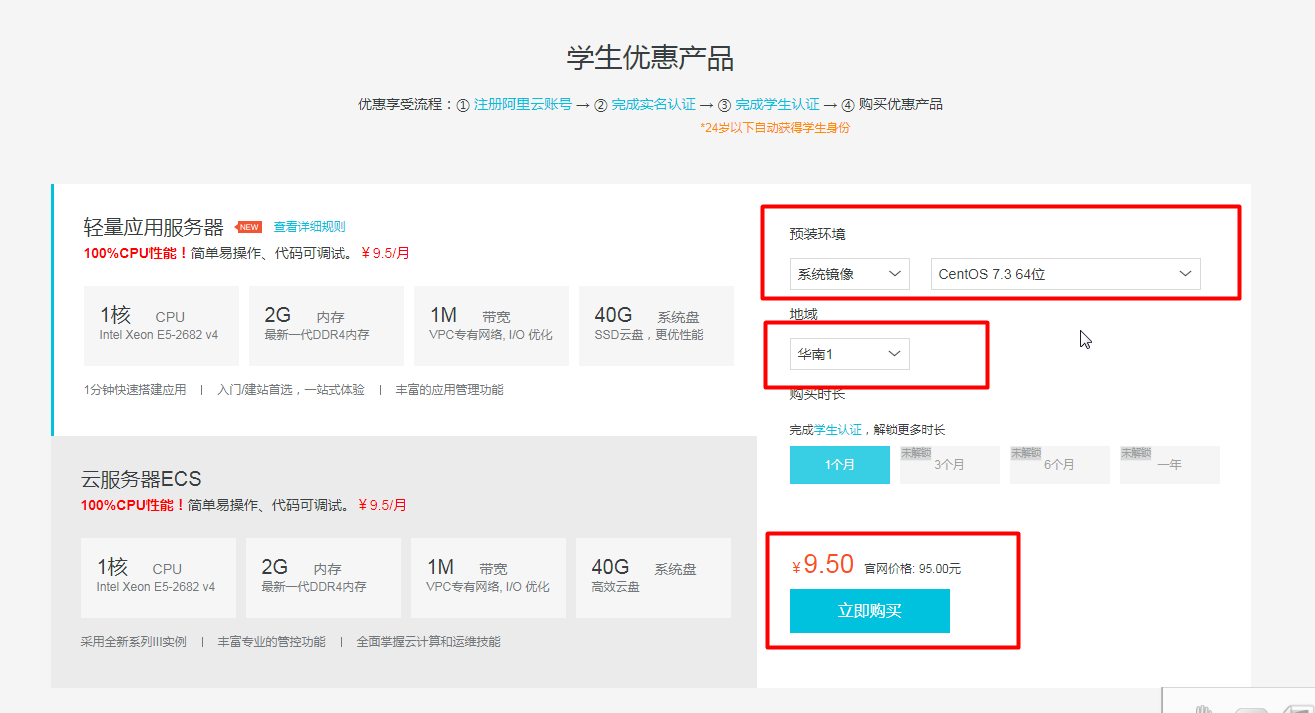This screenshot has height=713, width=1315.
Task: Click the 2G 内存 card under 轻量应用服务器
Action: click(x=326, y=326)
